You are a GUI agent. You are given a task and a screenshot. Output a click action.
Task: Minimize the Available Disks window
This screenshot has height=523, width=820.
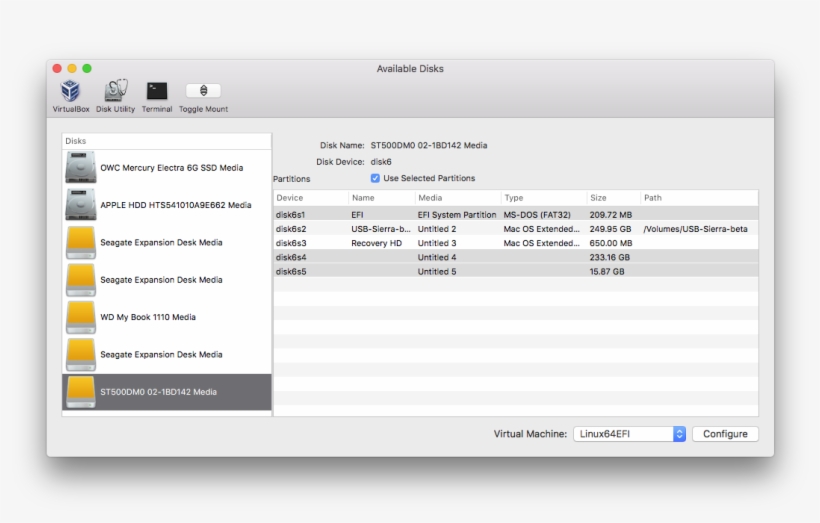tap(72, 69)
